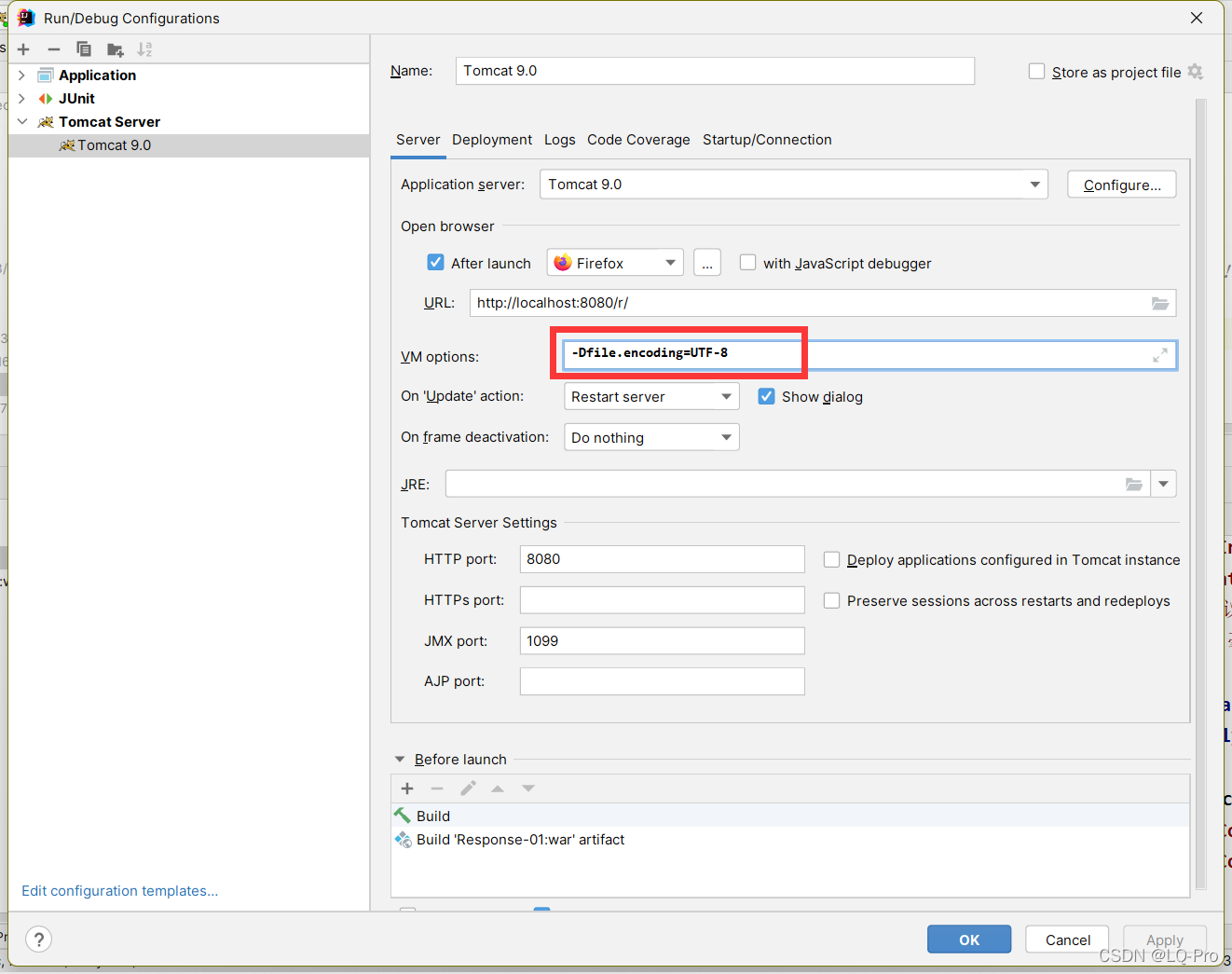Image resolution: width=1232 pixels, height=974 pixels.
Task: Switch to the Startup/Connection tab
Action: 767,140
